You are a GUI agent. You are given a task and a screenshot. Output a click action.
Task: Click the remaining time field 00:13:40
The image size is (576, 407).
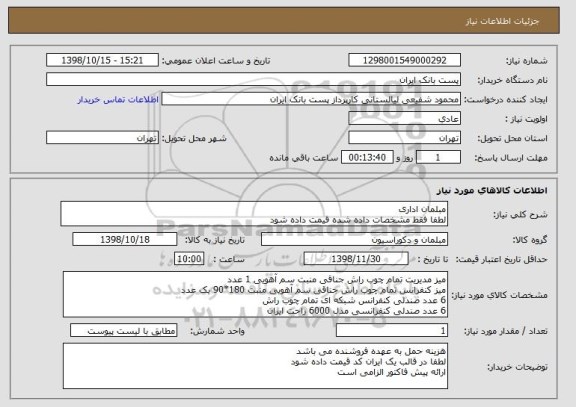[367, 158]
